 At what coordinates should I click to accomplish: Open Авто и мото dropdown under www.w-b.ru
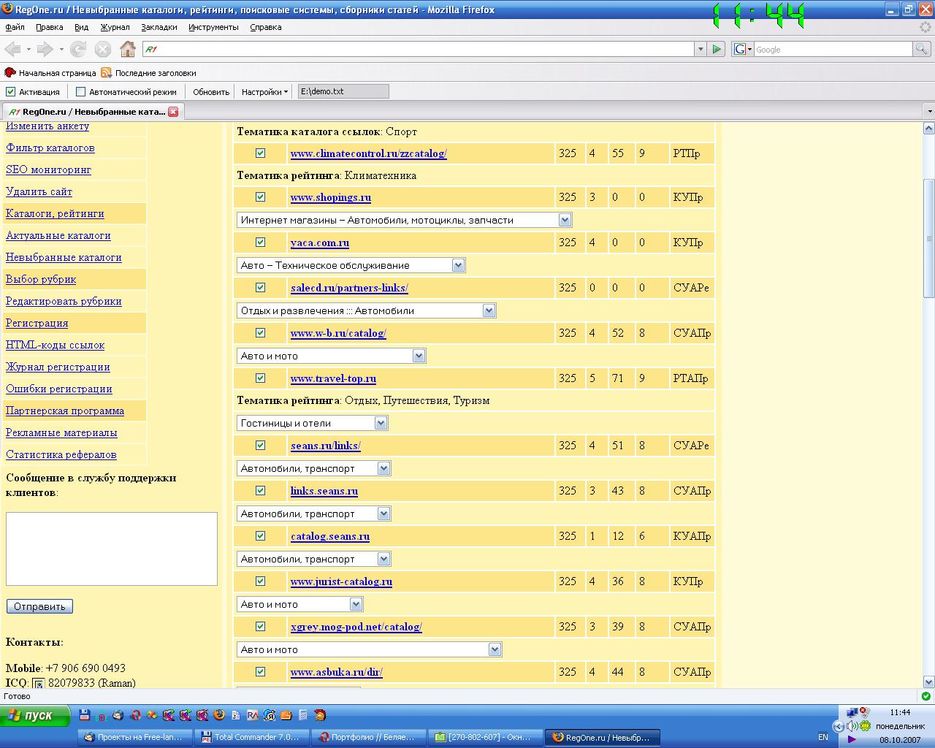tap(331, 356)
